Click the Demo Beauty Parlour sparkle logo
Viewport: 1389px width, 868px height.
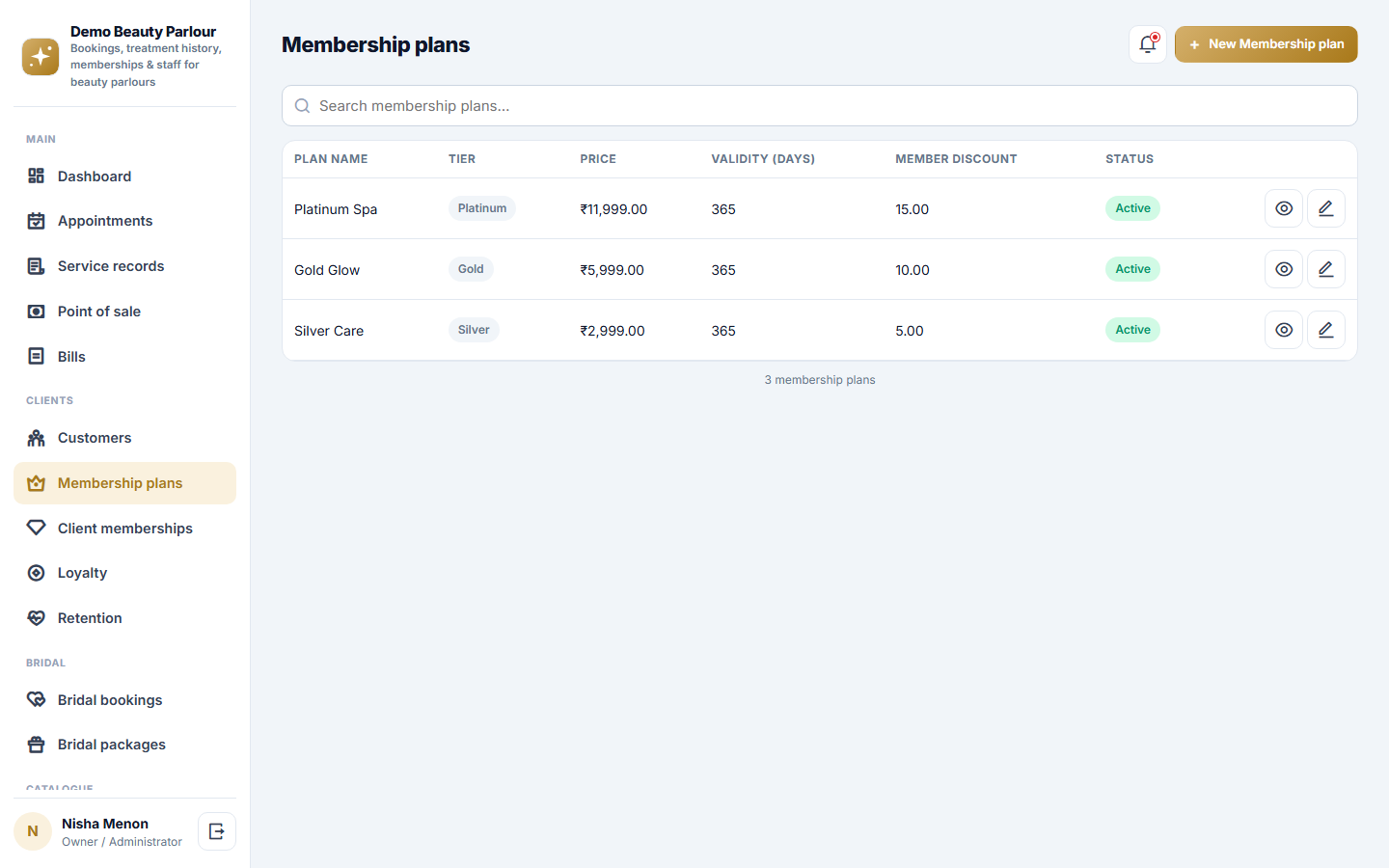41,57
